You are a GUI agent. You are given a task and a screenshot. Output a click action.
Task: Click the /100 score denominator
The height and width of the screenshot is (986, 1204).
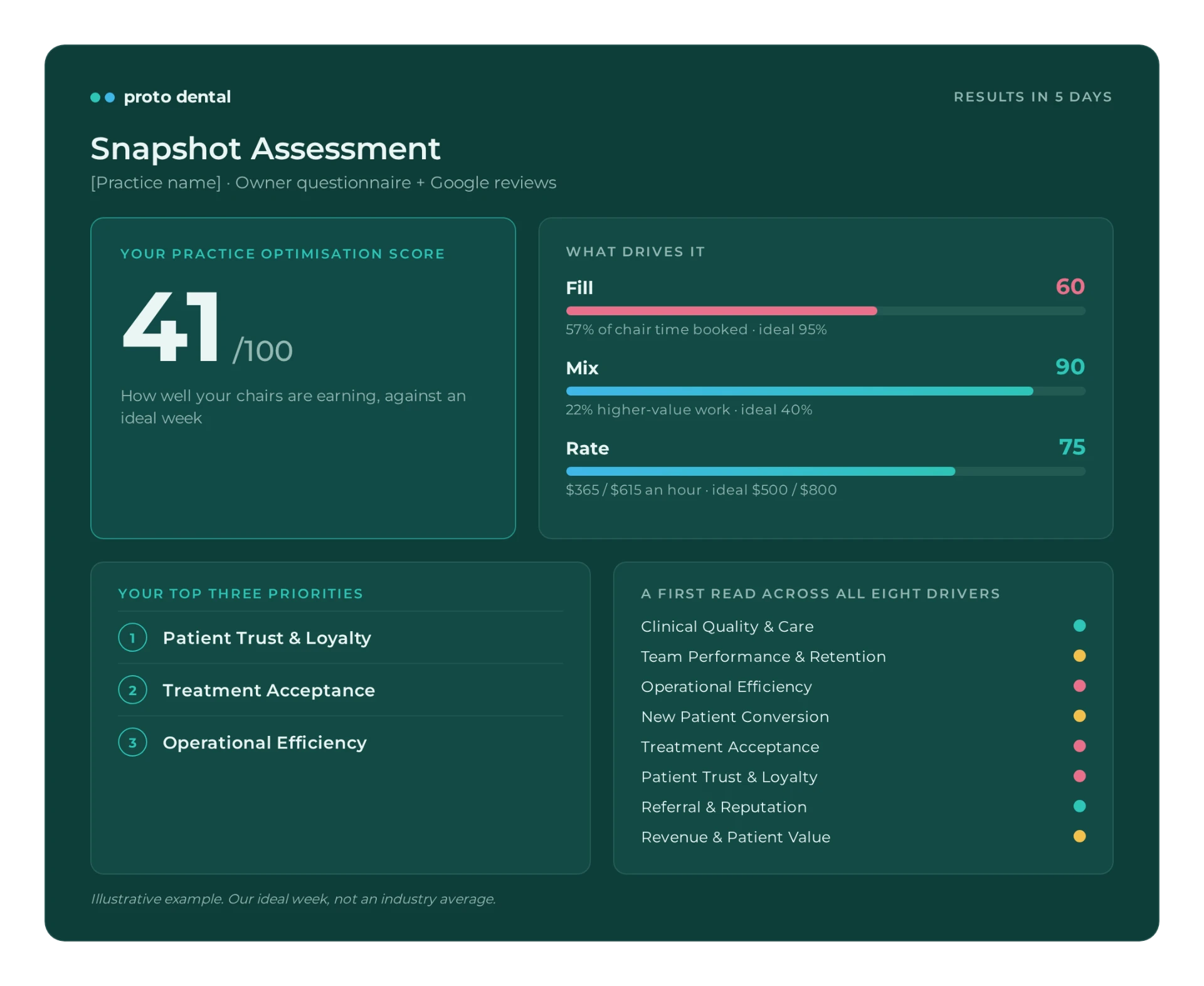[263, 350]
